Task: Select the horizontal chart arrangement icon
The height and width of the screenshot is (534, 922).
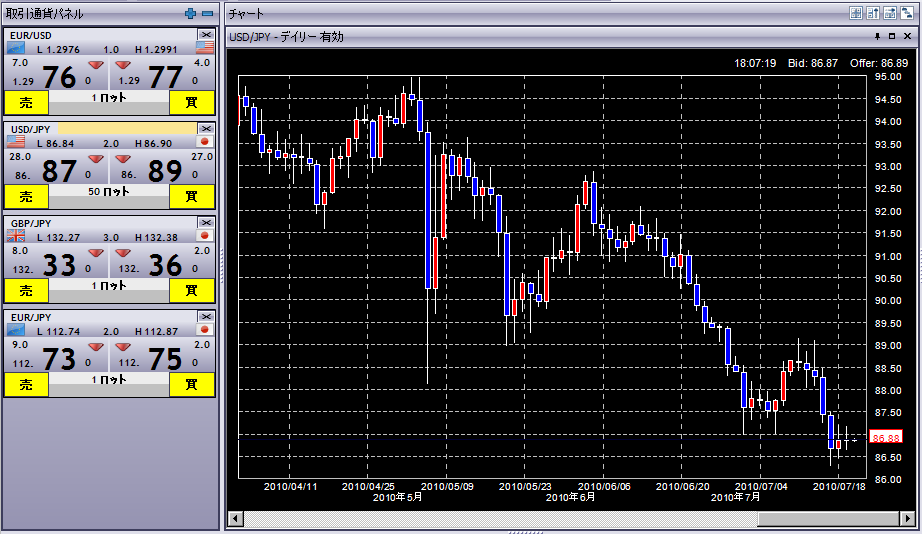Action: pyautogui.click(x=889, y=13)
